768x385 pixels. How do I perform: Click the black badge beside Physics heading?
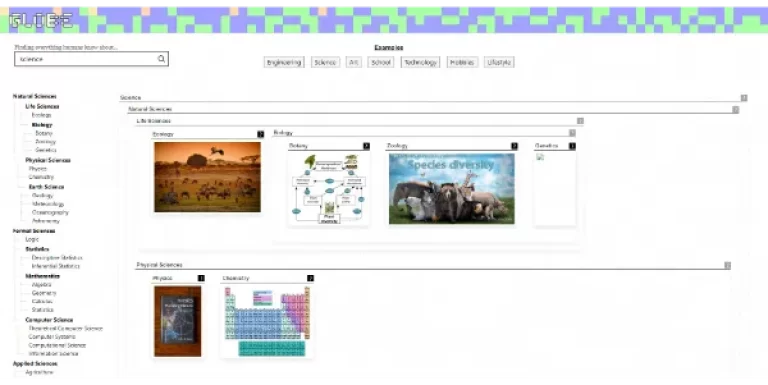pyautogui.click(x=201, y=278)
